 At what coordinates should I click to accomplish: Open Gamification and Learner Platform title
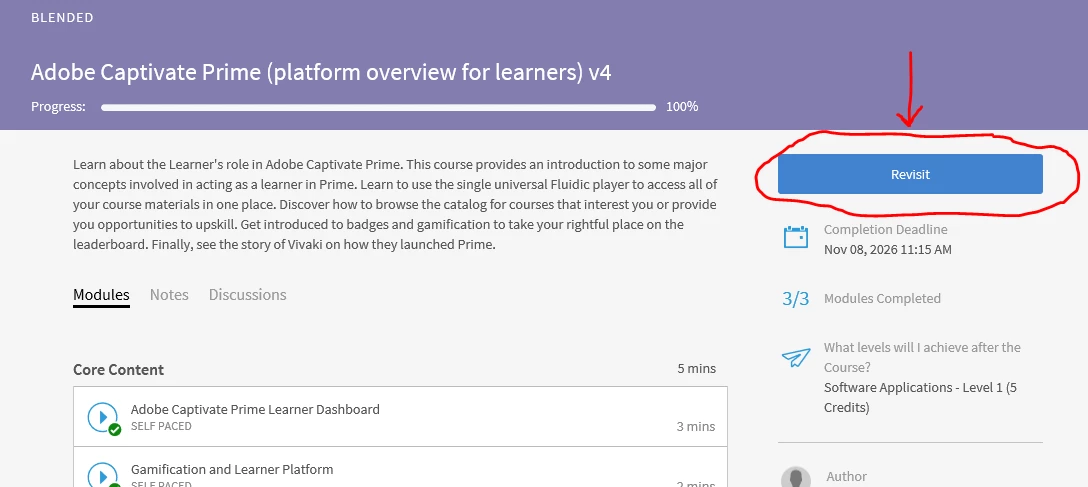232,470
